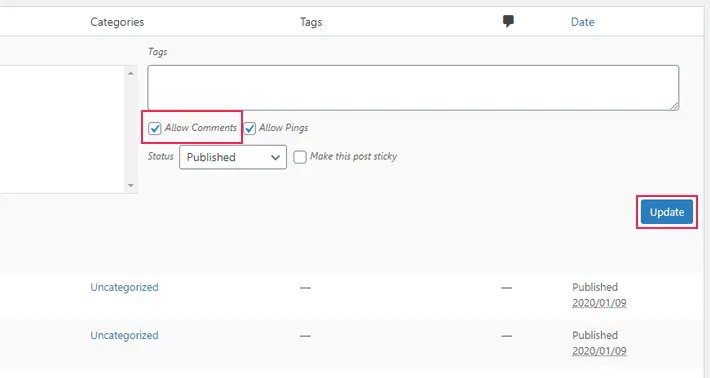
Task: Open the Status dropdown showing Published
Action: pos(233,157)
